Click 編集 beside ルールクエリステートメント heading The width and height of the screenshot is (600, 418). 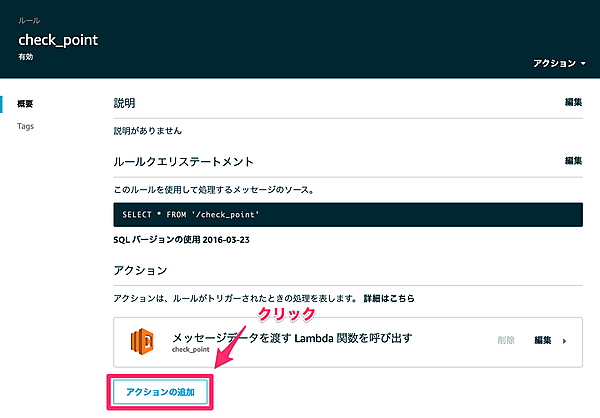[x=573, y=160]
